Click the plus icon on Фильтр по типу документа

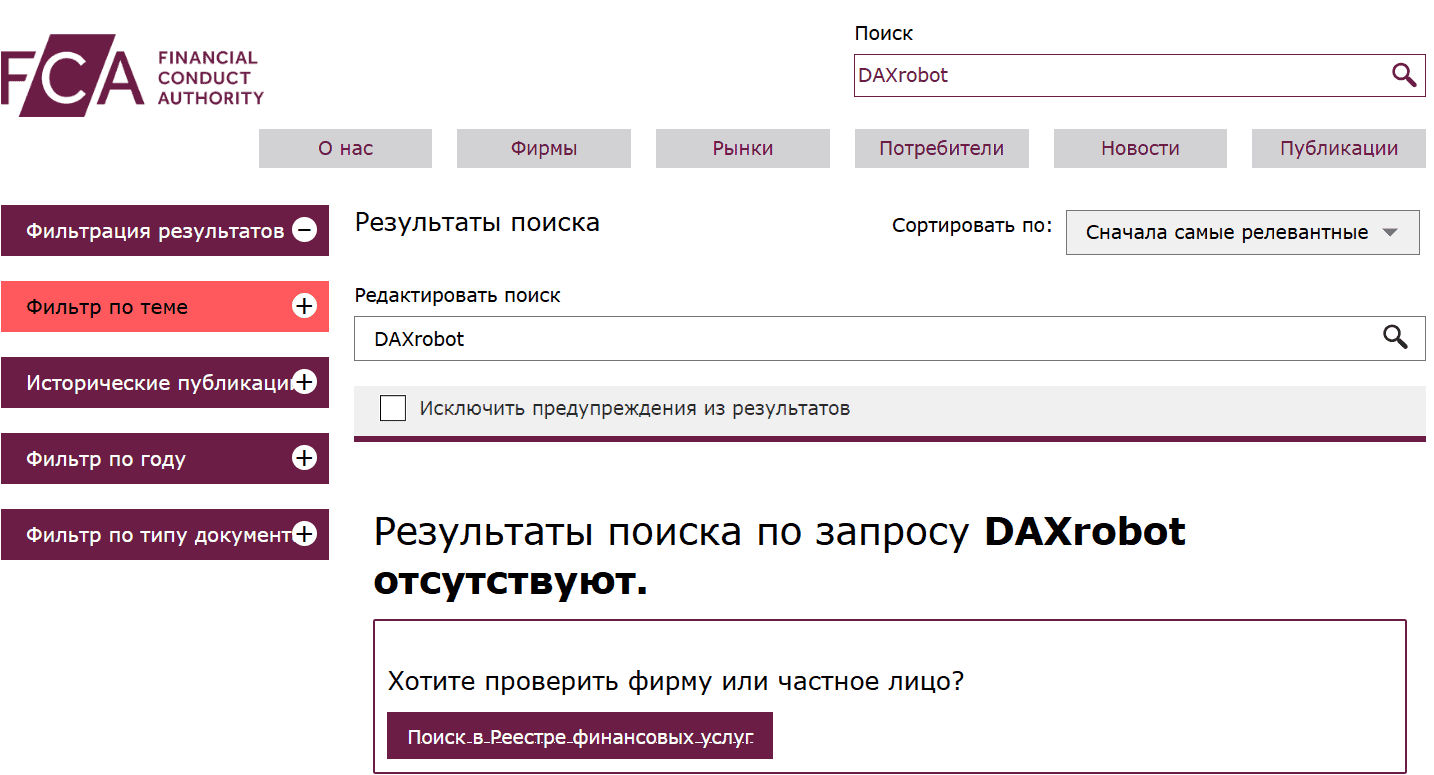click(303, 534)
